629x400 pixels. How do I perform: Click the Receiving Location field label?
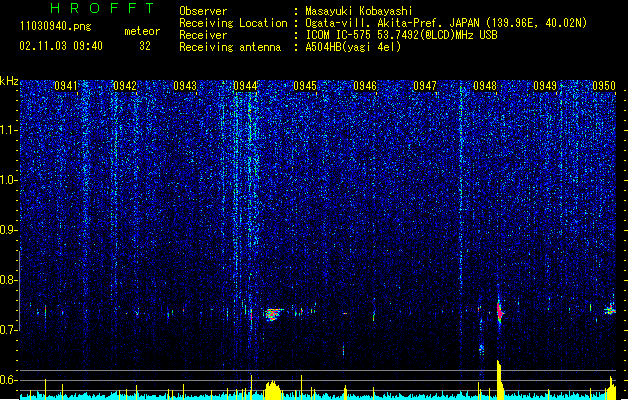pos(233,23)
